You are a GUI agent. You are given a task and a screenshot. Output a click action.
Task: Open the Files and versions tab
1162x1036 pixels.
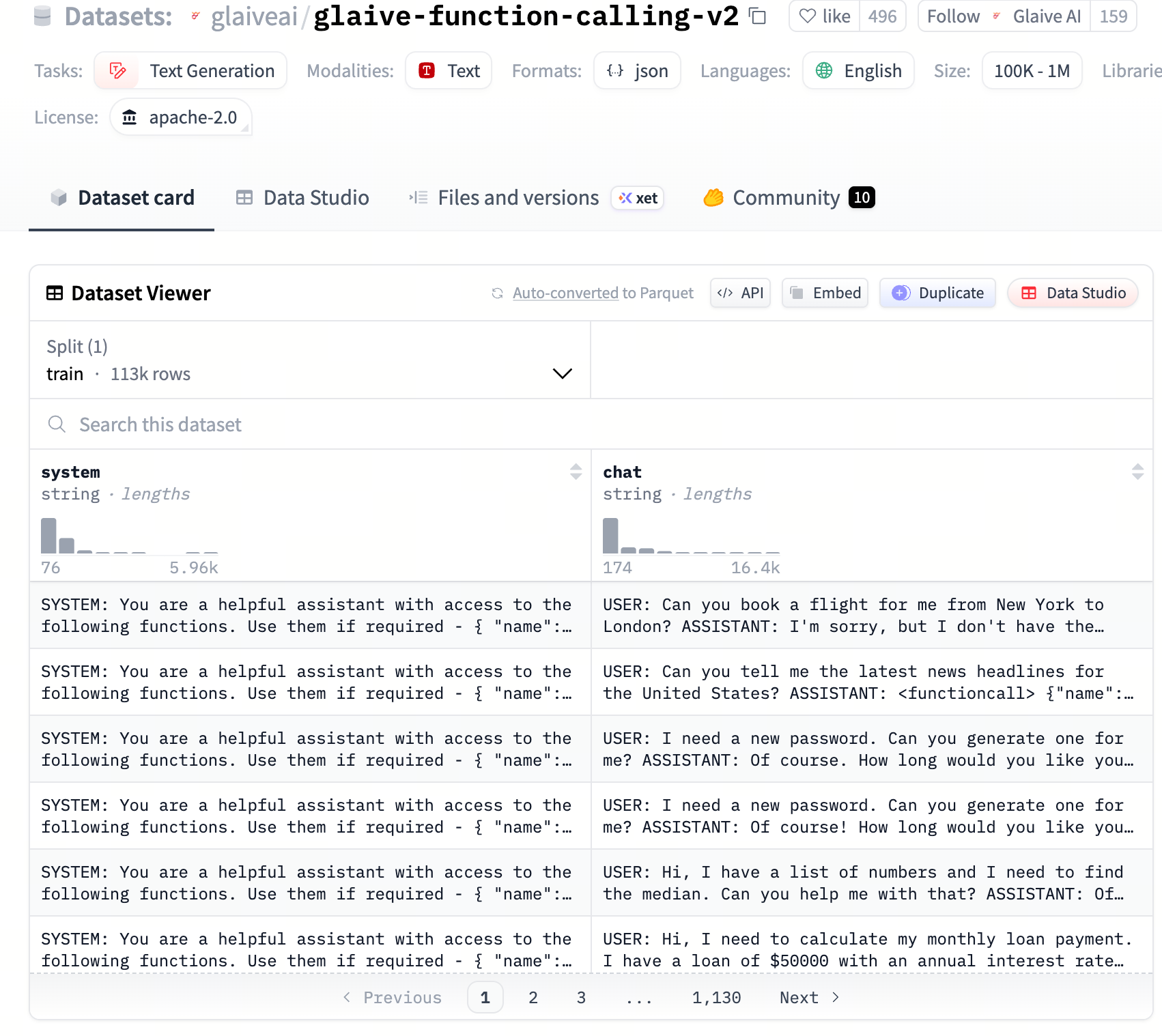(504, 198)
